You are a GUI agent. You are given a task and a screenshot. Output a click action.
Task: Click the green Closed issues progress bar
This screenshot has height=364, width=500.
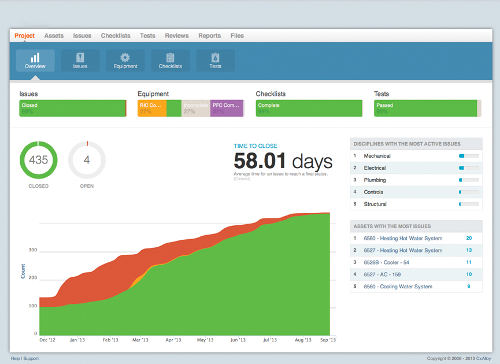pos(72,108)
